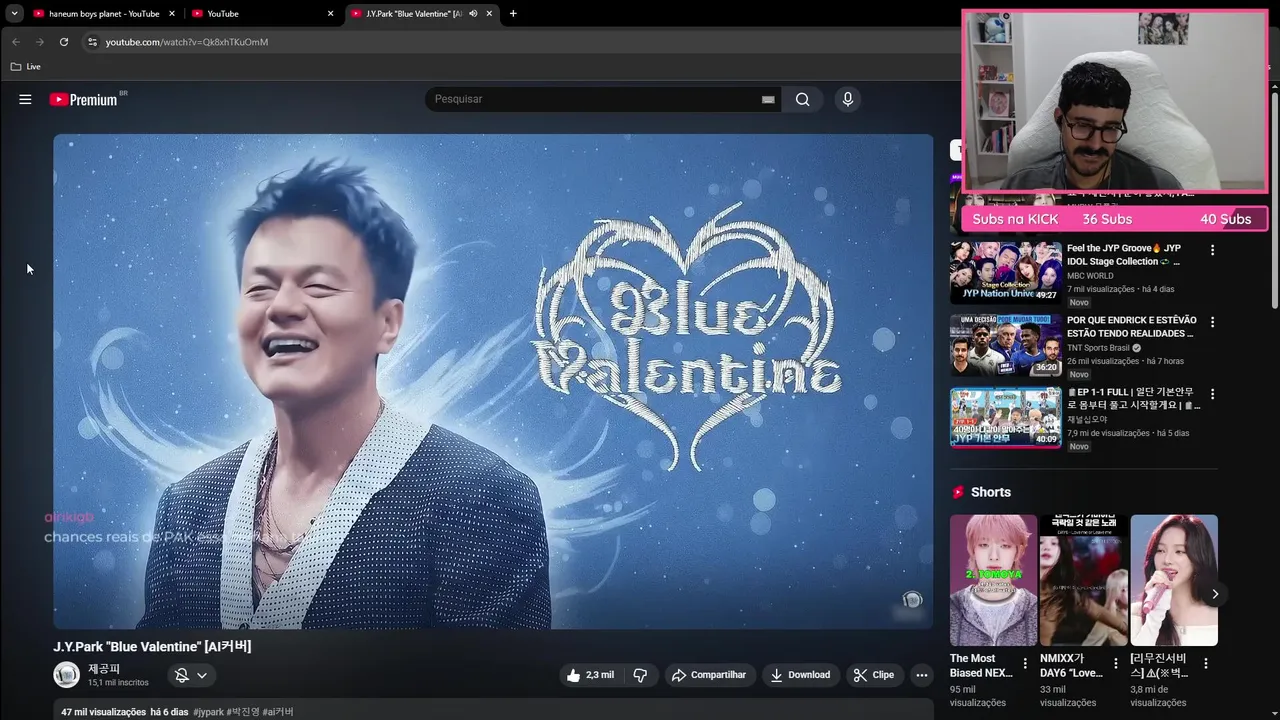Open options for 리무진서비스 short
Screen dimensions: 1280x720
click(1205, 663)
